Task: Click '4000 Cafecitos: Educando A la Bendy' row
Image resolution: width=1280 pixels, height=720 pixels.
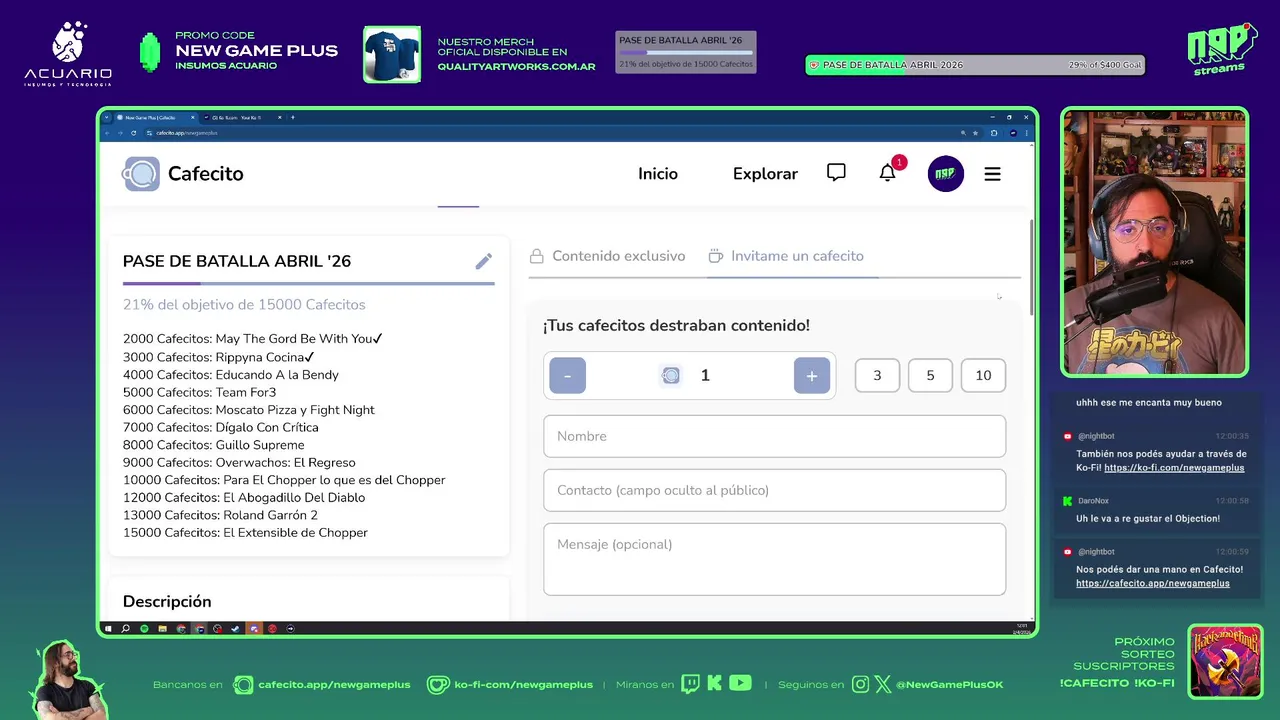Action: pyautogui.click(x=231, y=375)
